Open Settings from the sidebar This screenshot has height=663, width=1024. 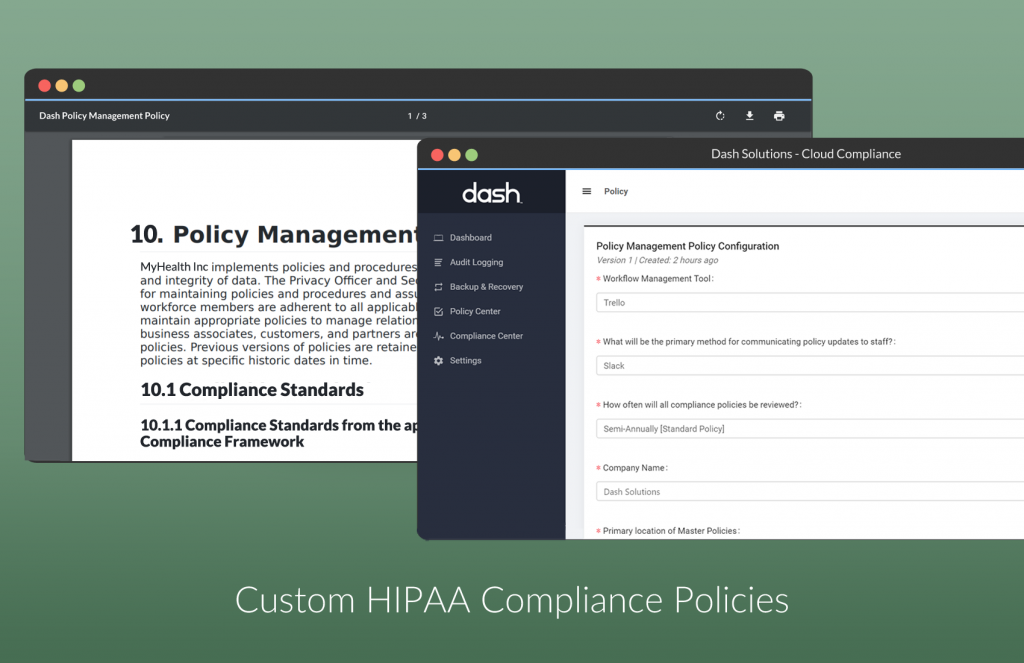[x=465, y=361]
